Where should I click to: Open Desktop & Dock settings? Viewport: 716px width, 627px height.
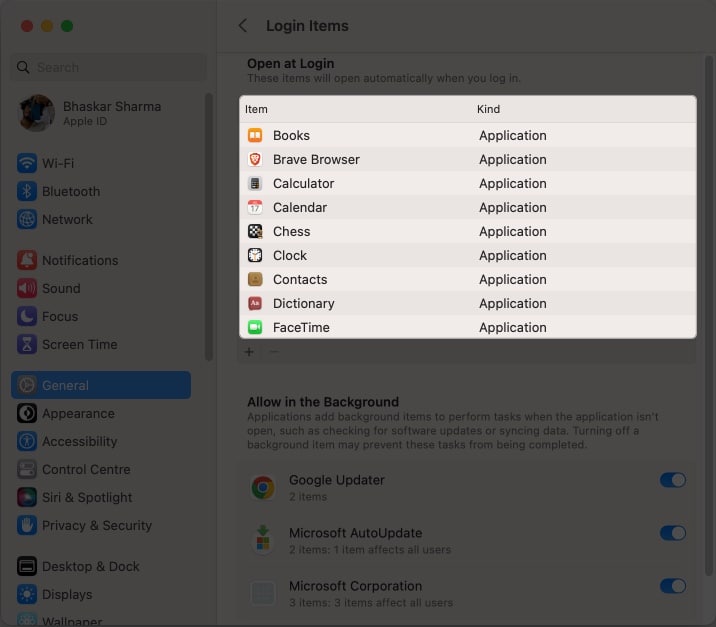click(x=101, y=566)
